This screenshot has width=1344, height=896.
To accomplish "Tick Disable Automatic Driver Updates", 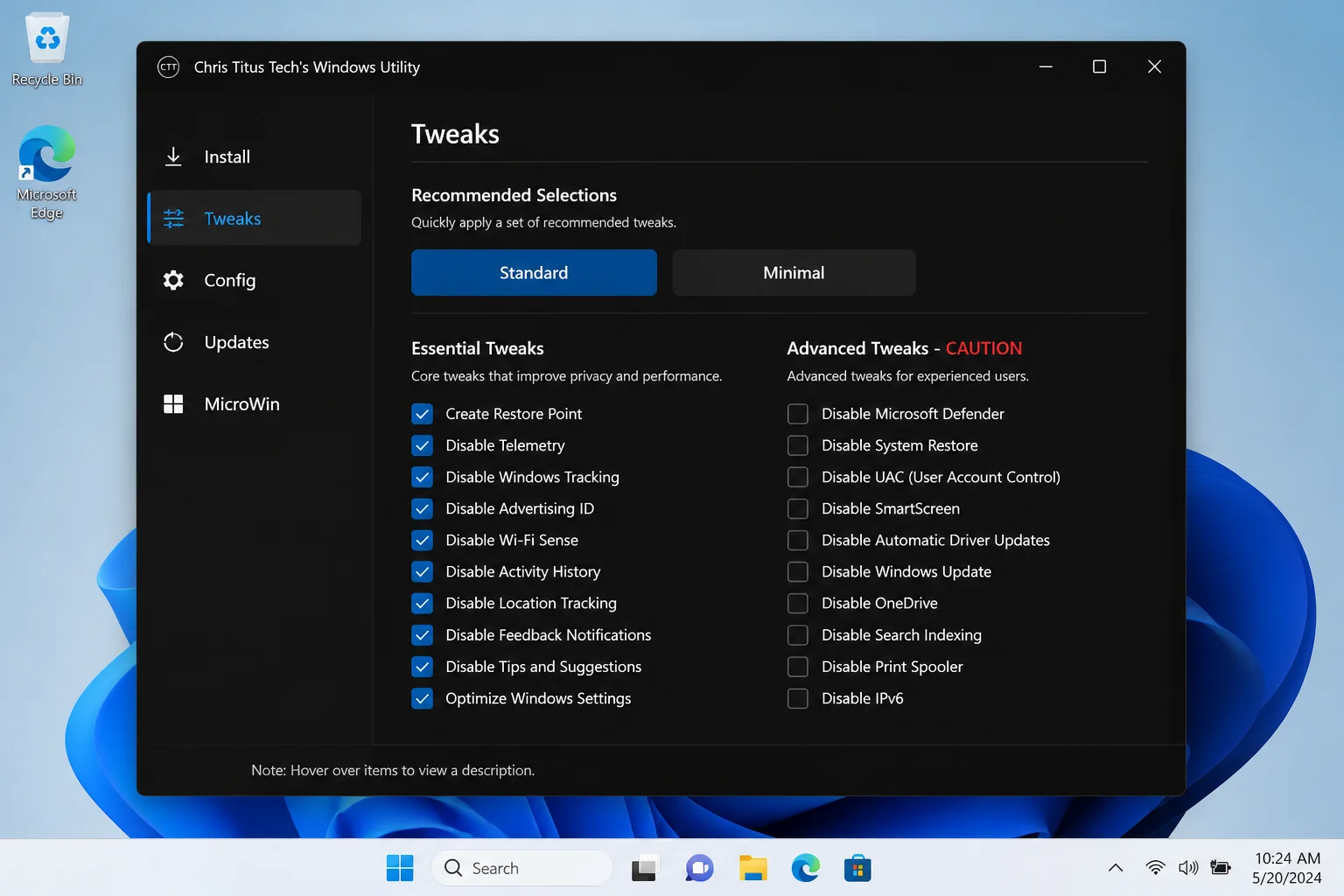I will (x=798, y=540).
